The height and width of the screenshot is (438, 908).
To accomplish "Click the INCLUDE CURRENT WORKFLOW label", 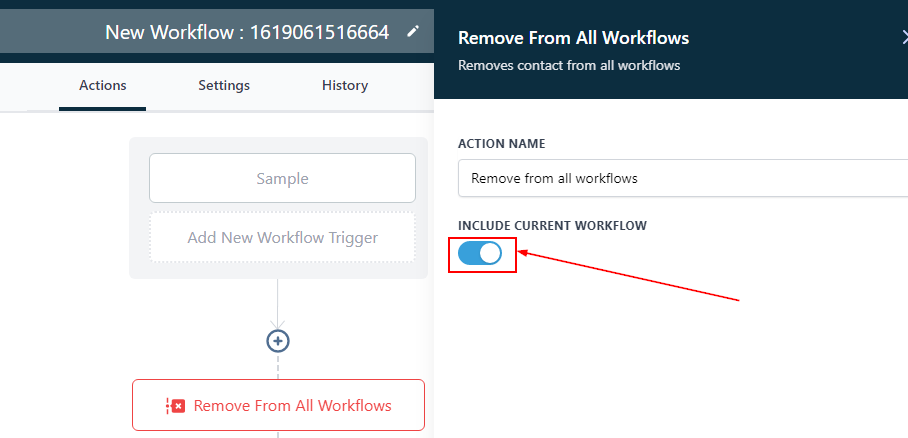I will (x=552, y=225).
